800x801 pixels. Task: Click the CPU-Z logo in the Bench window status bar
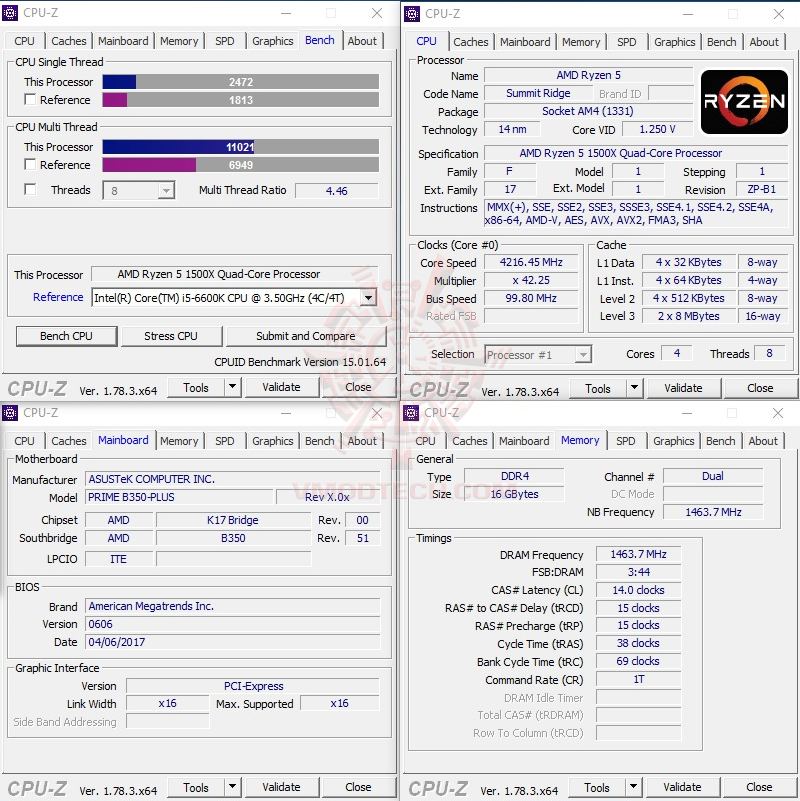point(38,386)
